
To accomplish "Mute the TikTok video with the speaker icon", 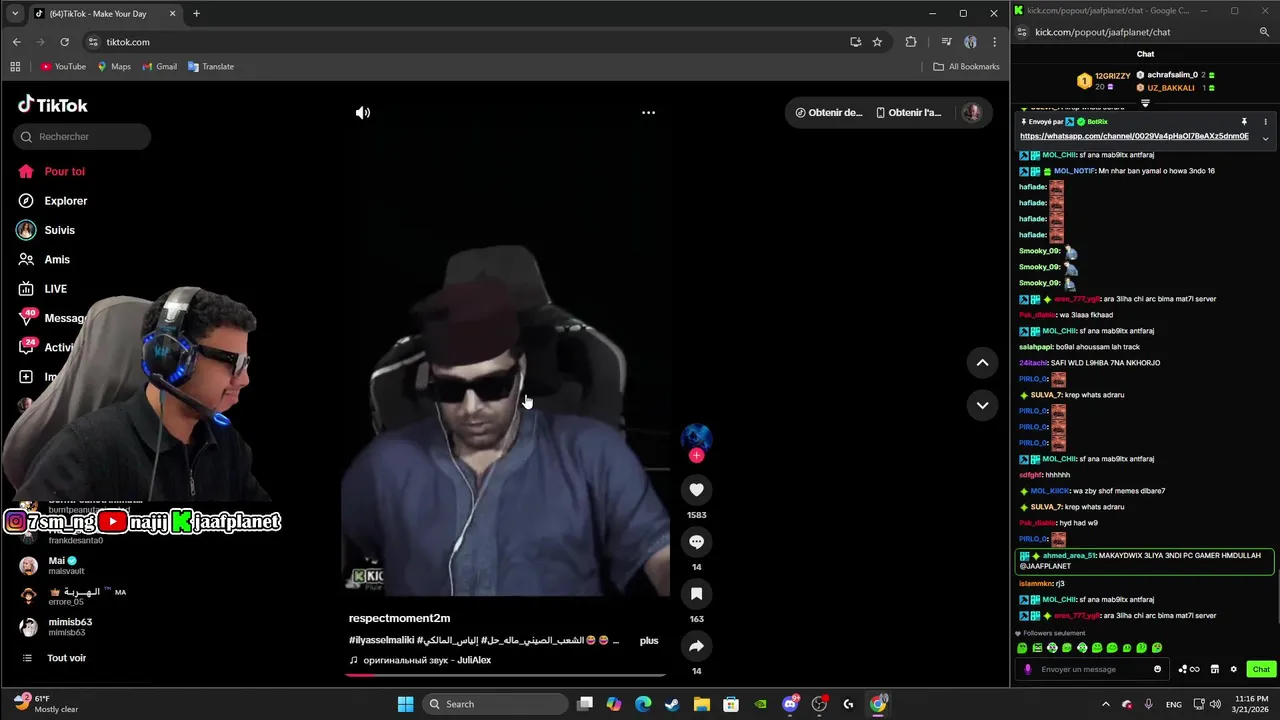I will [x=363, y=113].
